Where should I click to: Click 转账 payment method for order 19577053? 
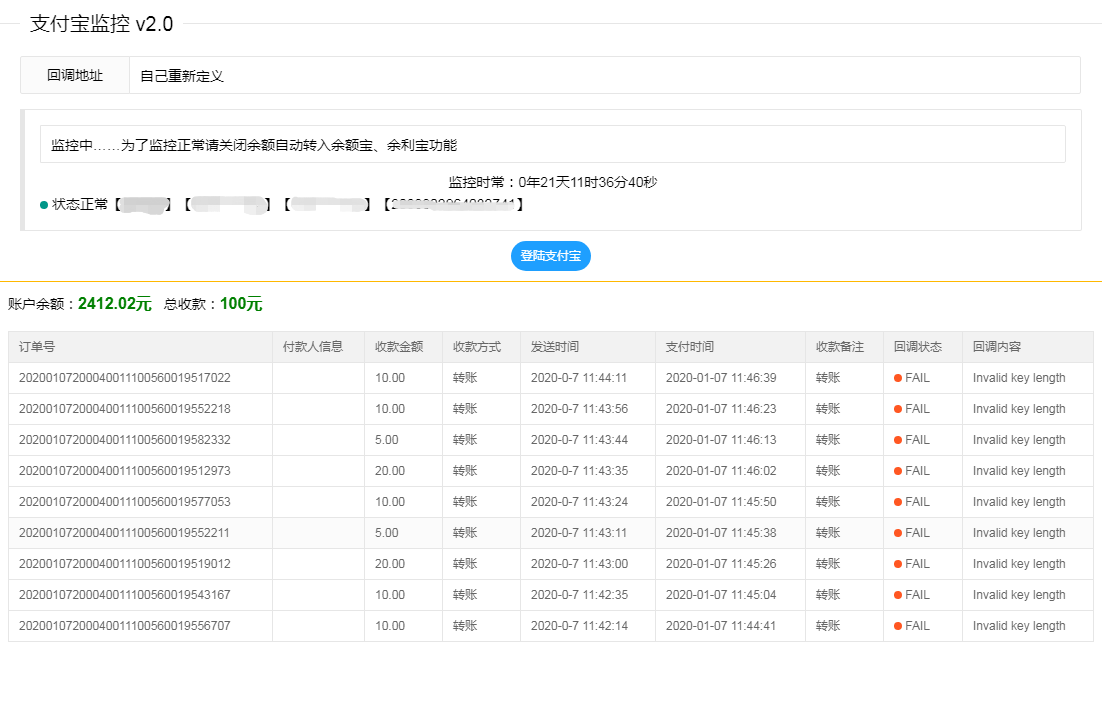[x=465, y=501]
